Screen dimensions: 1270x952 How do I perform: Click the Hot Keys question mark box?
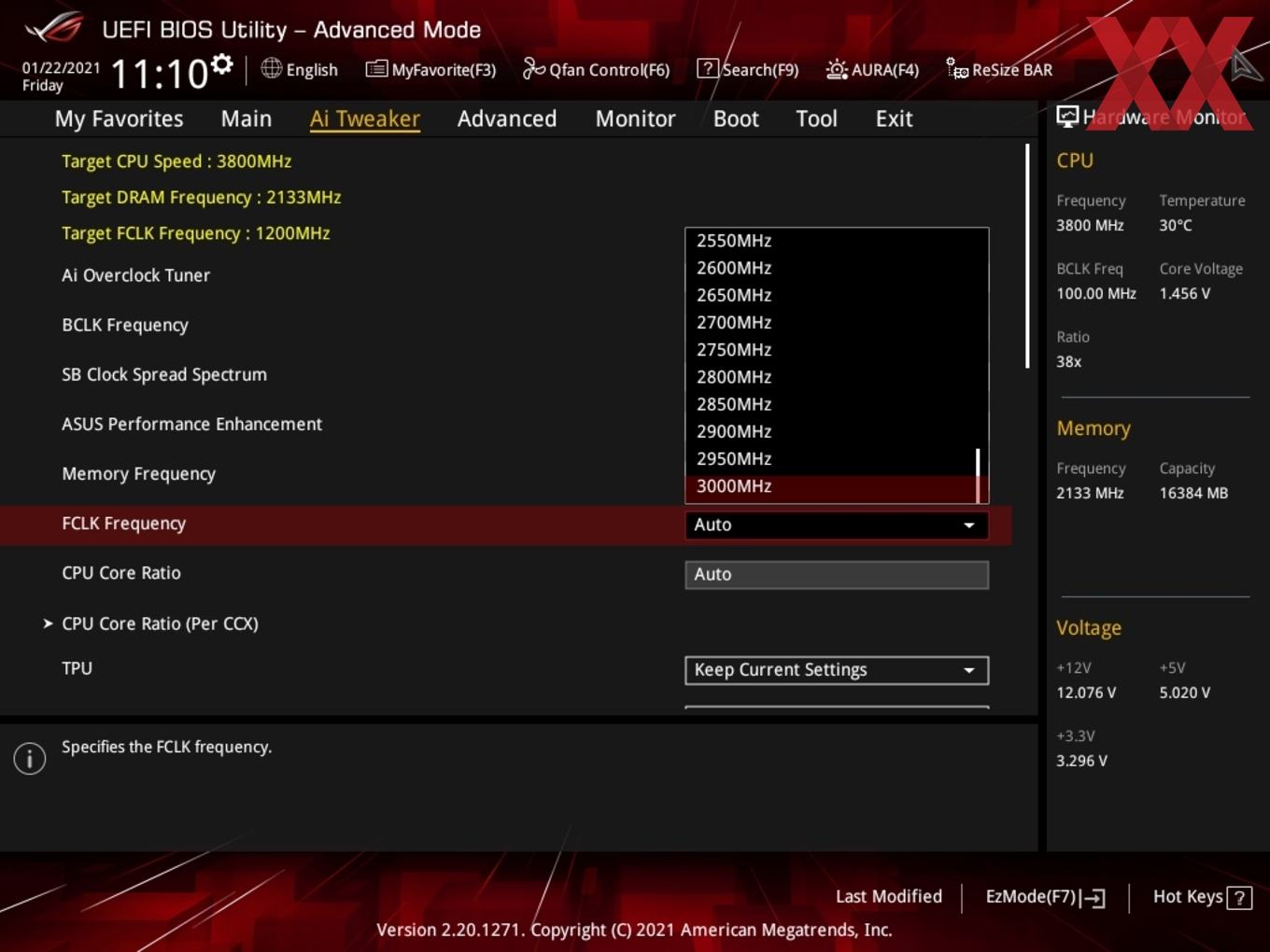(x=1239, y=898)
